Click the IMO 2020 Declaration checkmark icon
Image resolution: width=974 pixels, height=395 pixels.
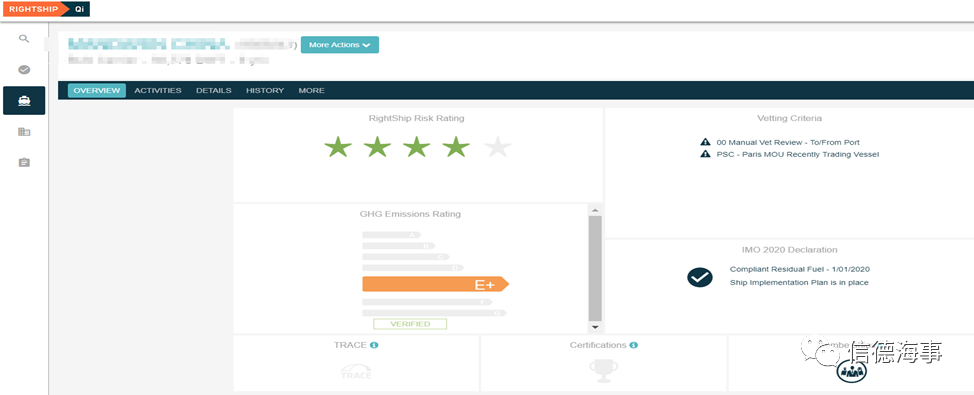pos(699,277)
